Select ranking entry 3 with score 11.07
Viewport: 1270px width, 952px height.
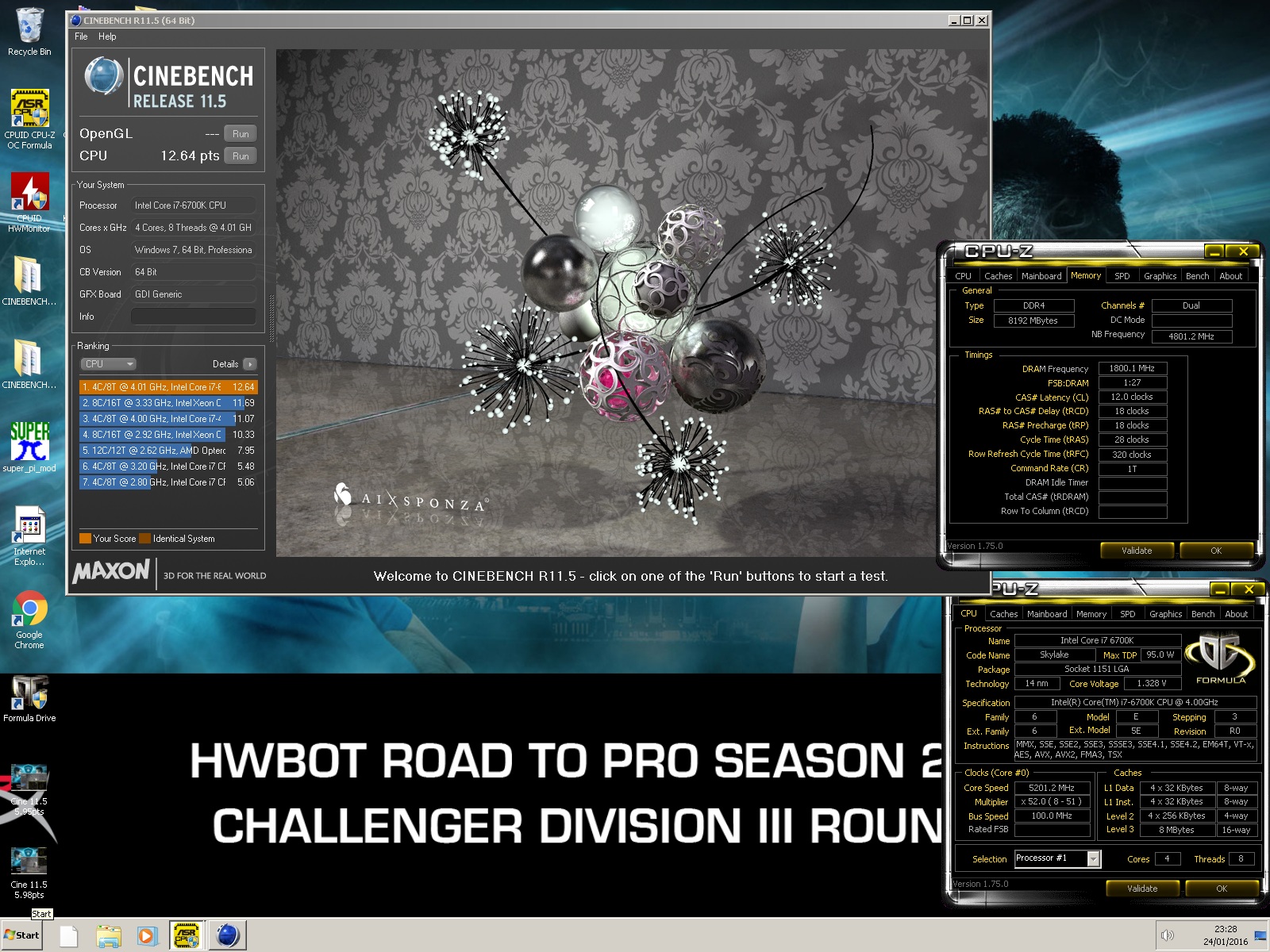click(168, 419)
